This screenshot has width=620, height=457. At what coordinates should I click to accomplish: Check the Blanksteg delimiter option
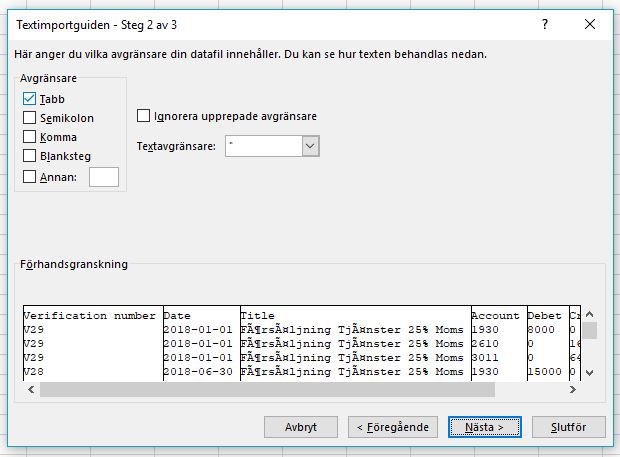(30, 156)
